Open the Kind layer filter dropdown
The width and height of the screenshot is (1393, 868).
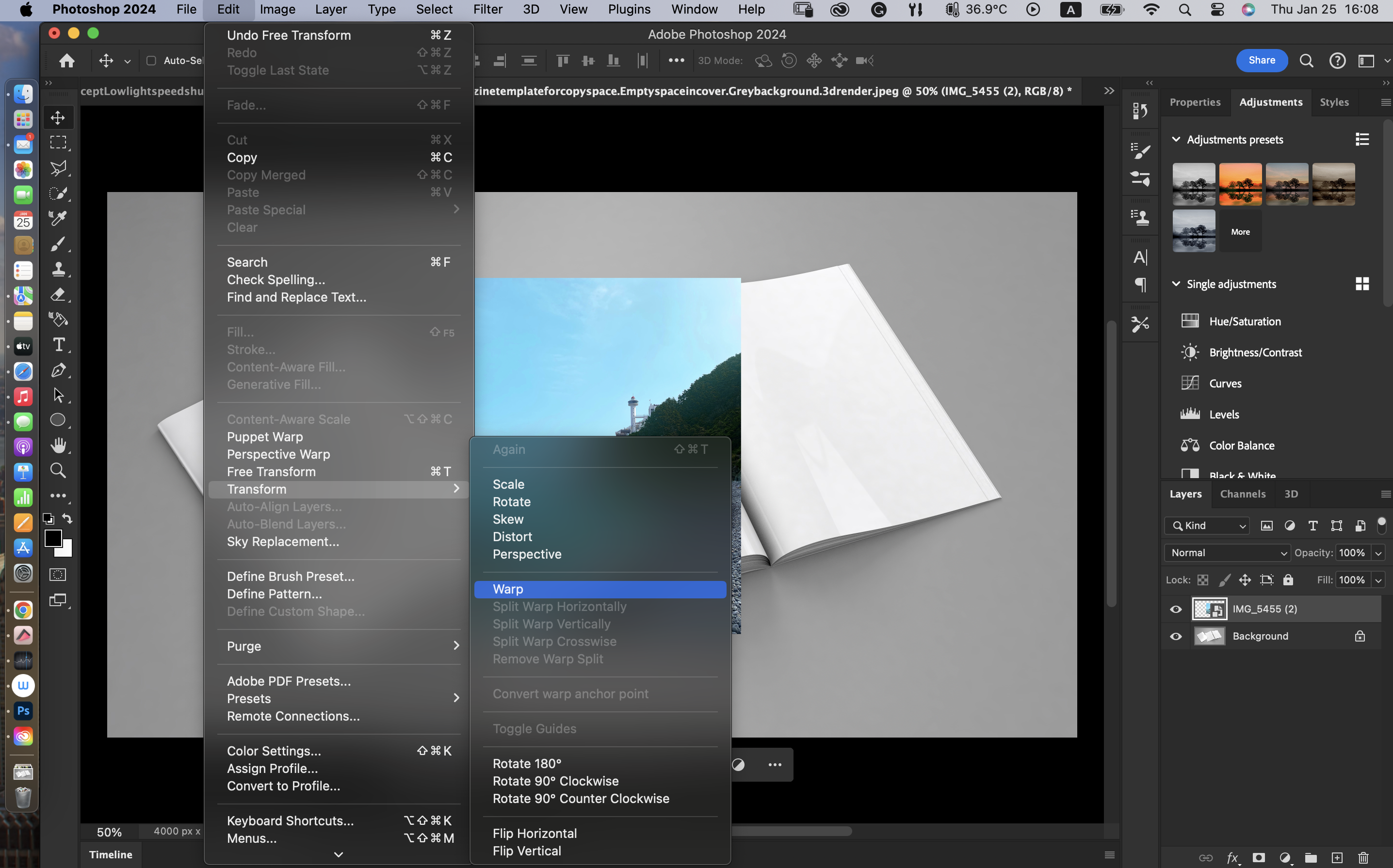point(1206,525)
